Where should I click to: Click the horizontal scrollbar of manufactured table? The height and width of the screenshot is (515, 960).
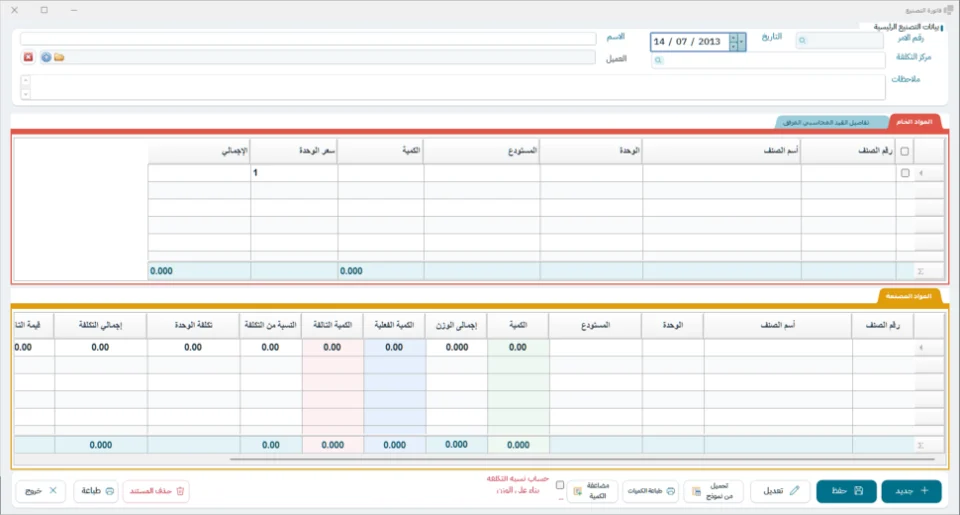(x=582, y=459)
